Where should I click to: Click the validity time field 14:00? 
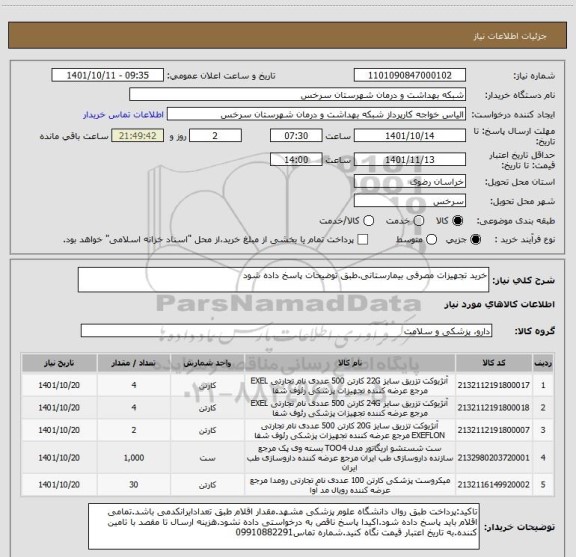pyautogui.click(x=296, y=159)
